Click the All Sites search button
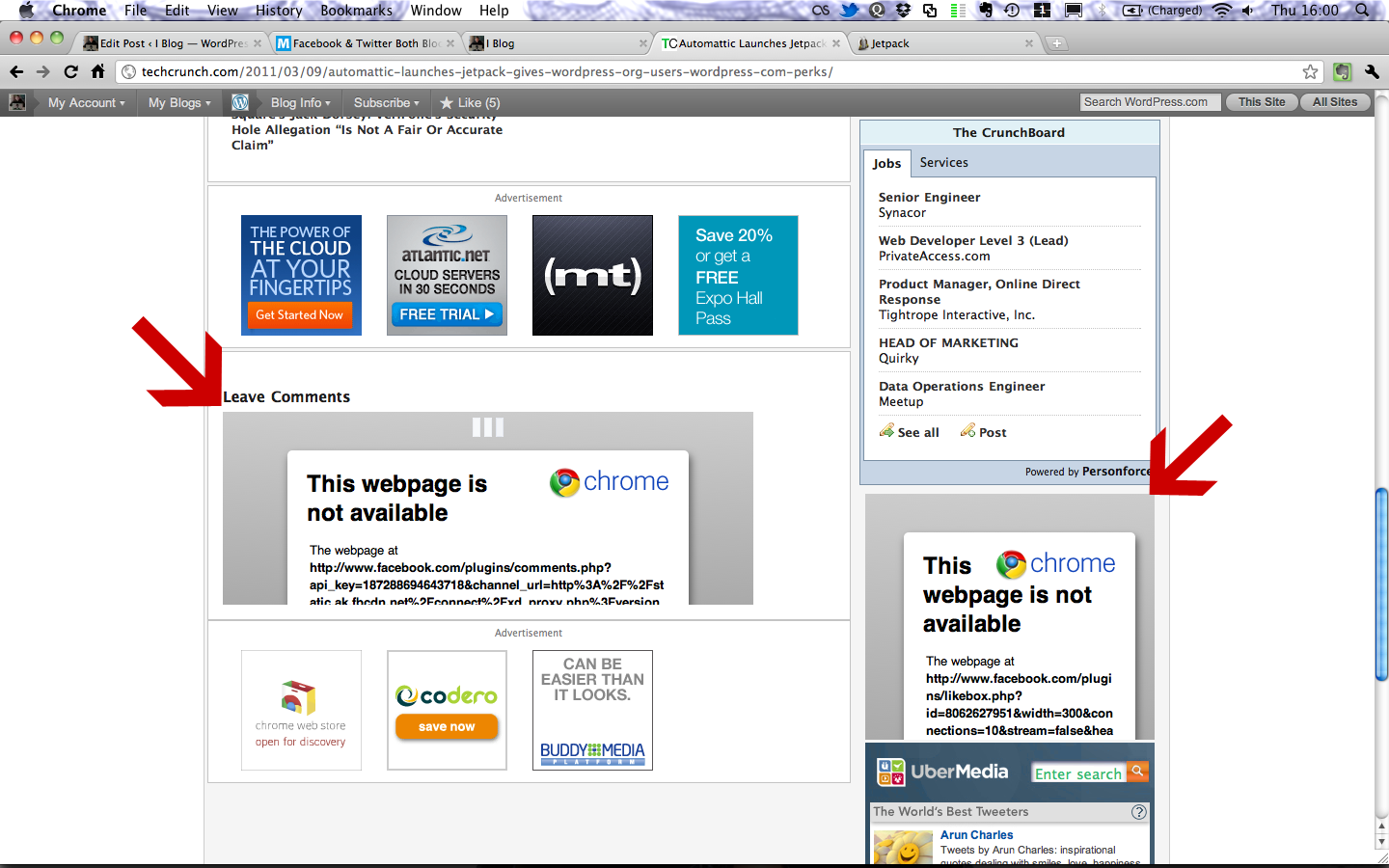The image size is (1389, 868). 1334,102
